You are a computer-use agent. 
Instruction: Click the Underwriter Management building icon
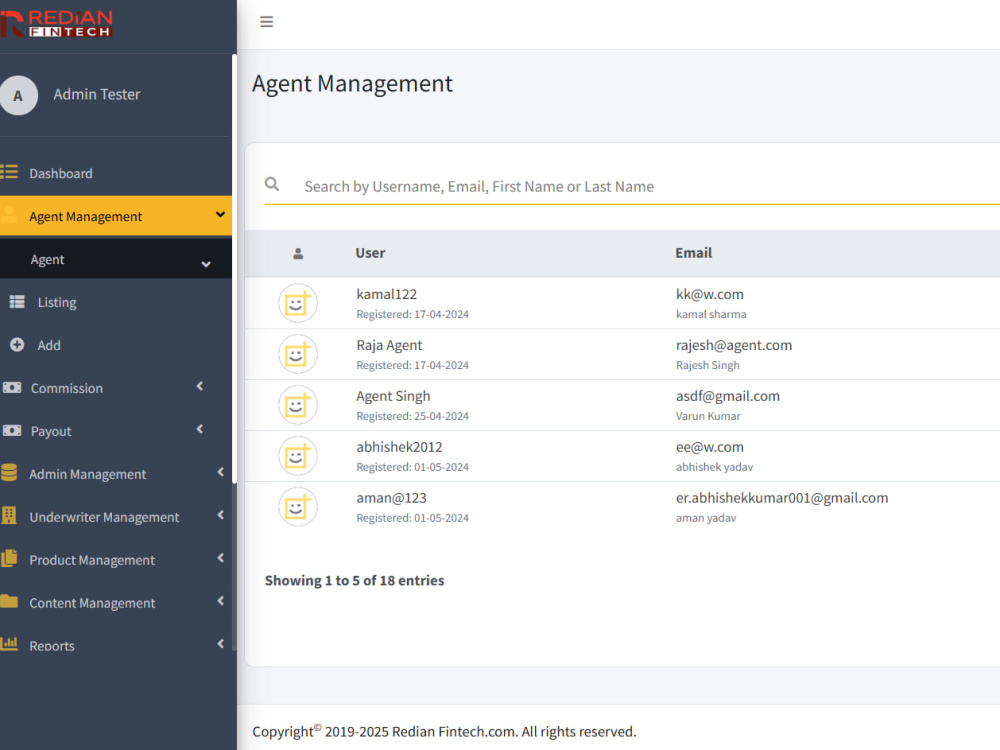click(9, 515)
